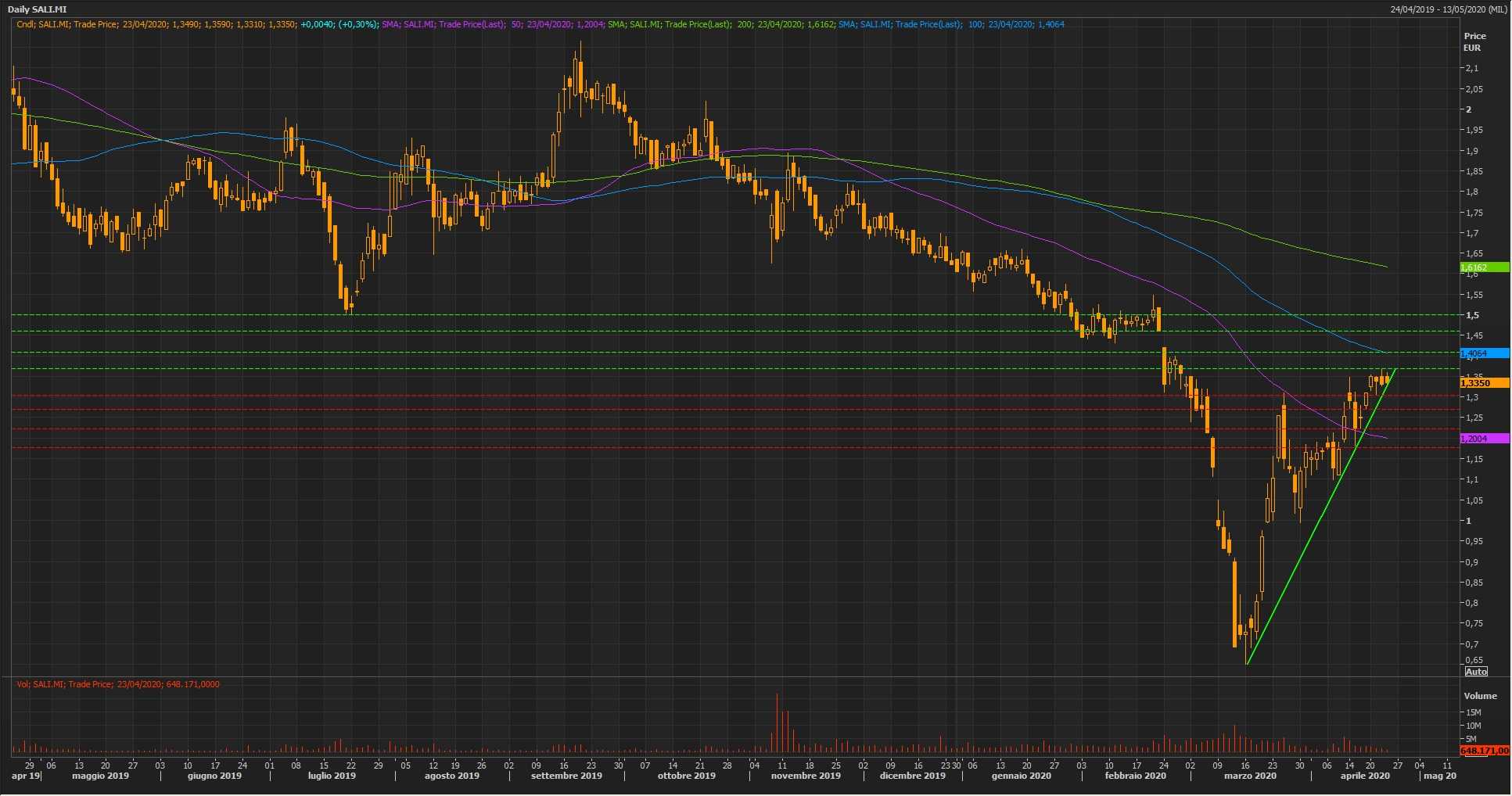Click the green 1,6162 SMA price tag
Image resolution: width=1512 pixels, height=796 pixels.
[1483, 267]
